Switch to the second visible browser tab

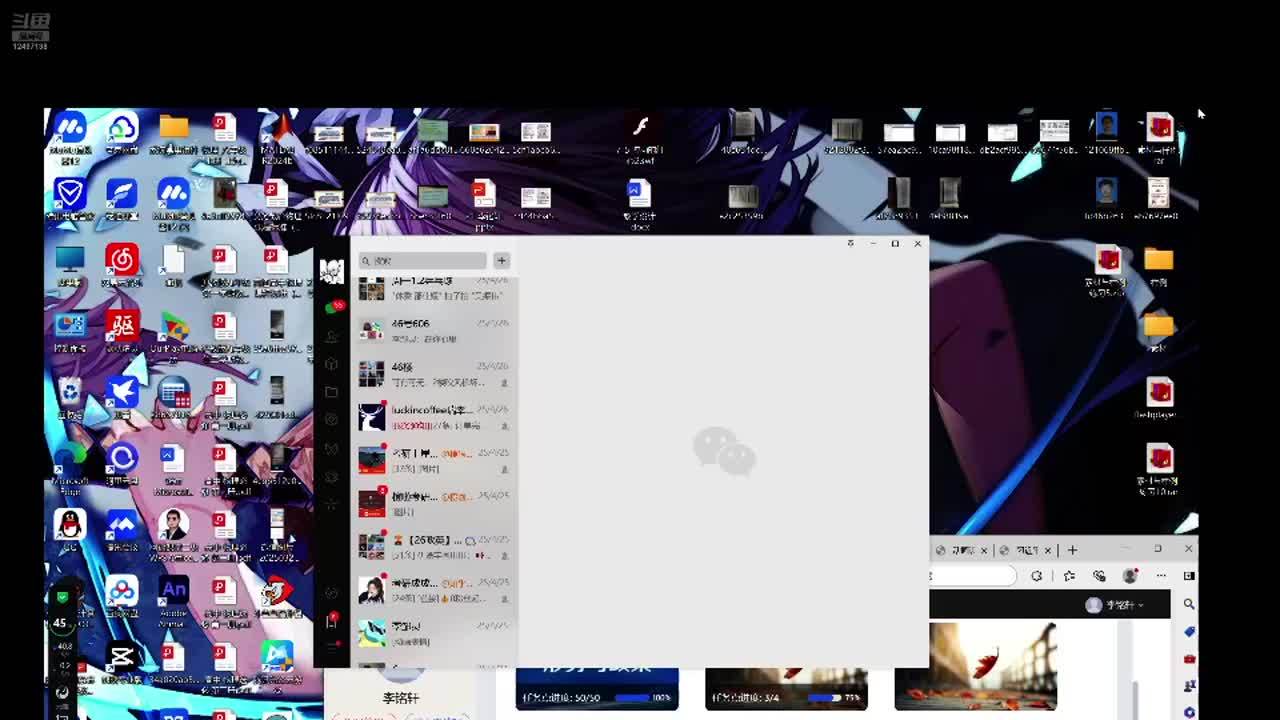[x=1027, y=550]
